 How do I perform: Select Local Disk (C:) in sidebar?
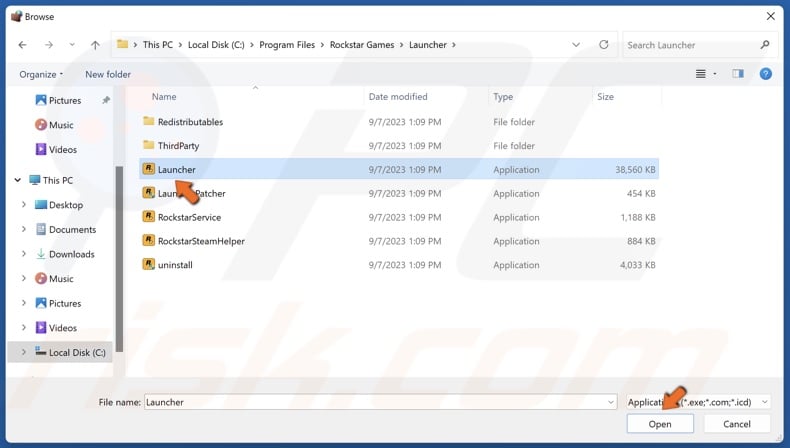[77, 352]
